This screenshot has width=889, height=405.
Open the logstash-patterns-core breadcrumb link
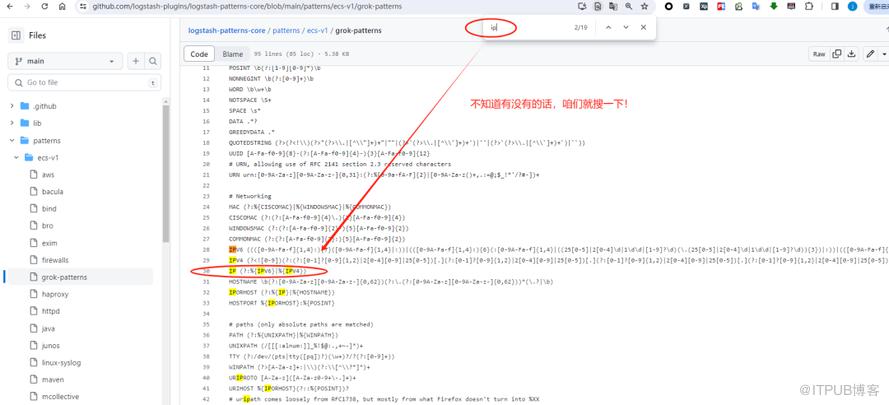click(x=227, y=31)
